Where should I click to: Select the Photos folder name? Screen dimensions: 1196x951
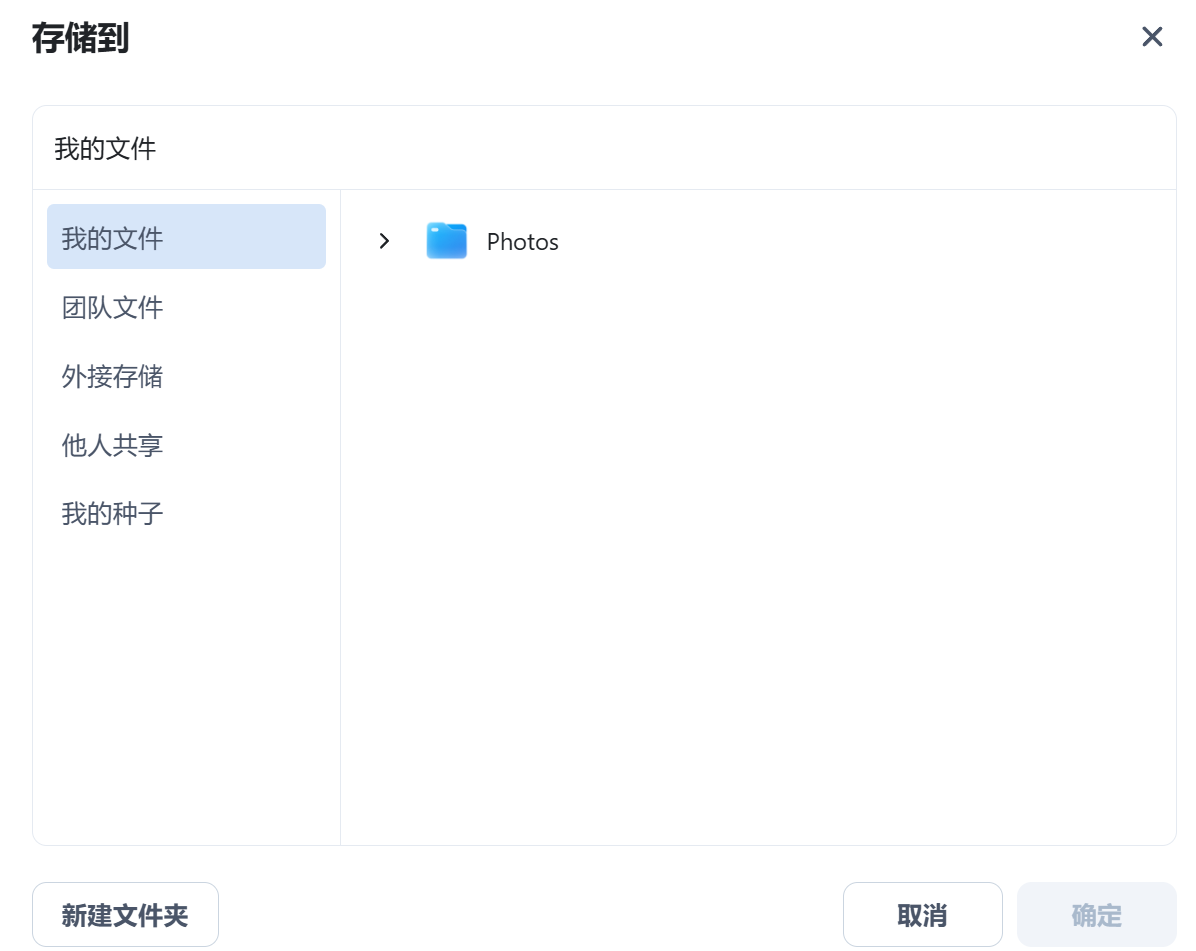coord(522,242)
